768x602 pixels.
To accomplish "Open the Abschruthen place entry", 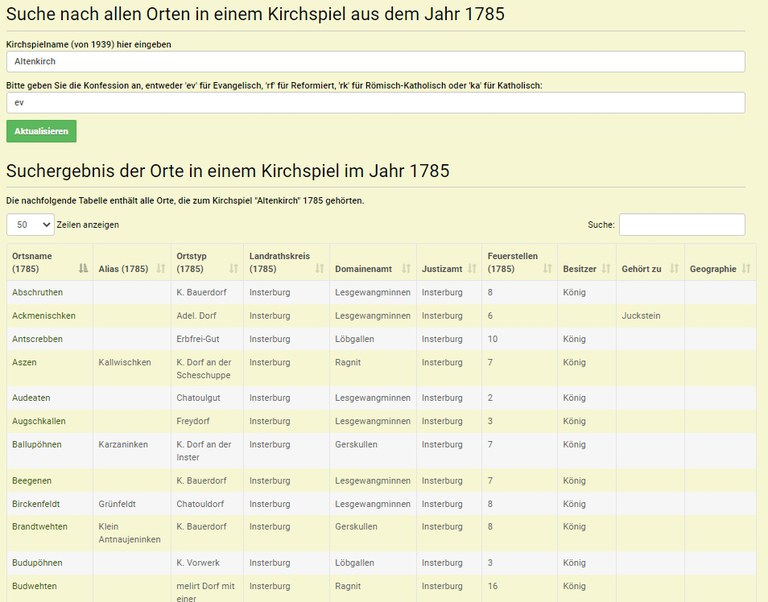I will [37, 292].
